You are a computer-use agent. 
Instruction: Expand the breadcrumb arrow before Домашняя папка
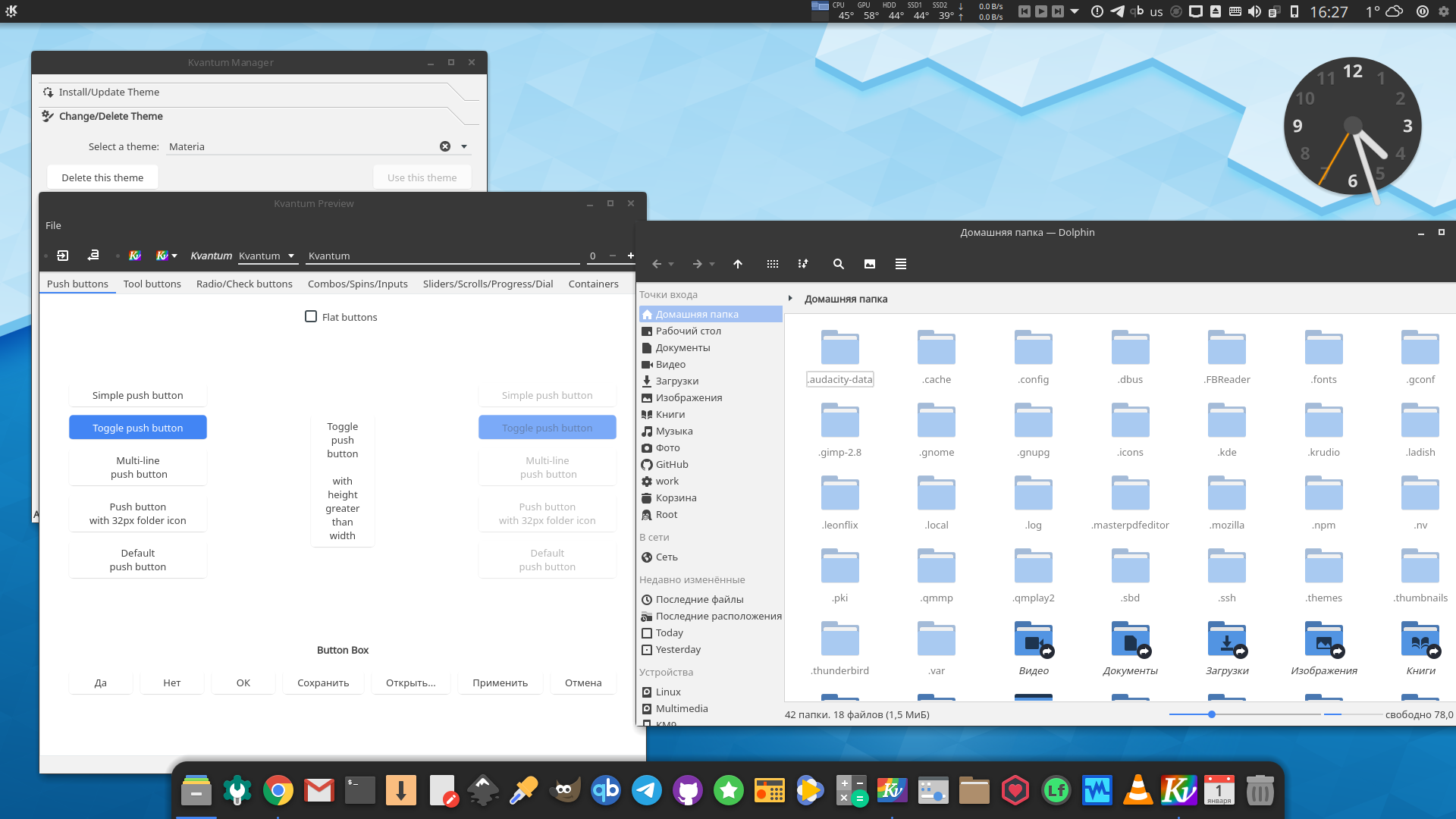[x=790, y=298]
